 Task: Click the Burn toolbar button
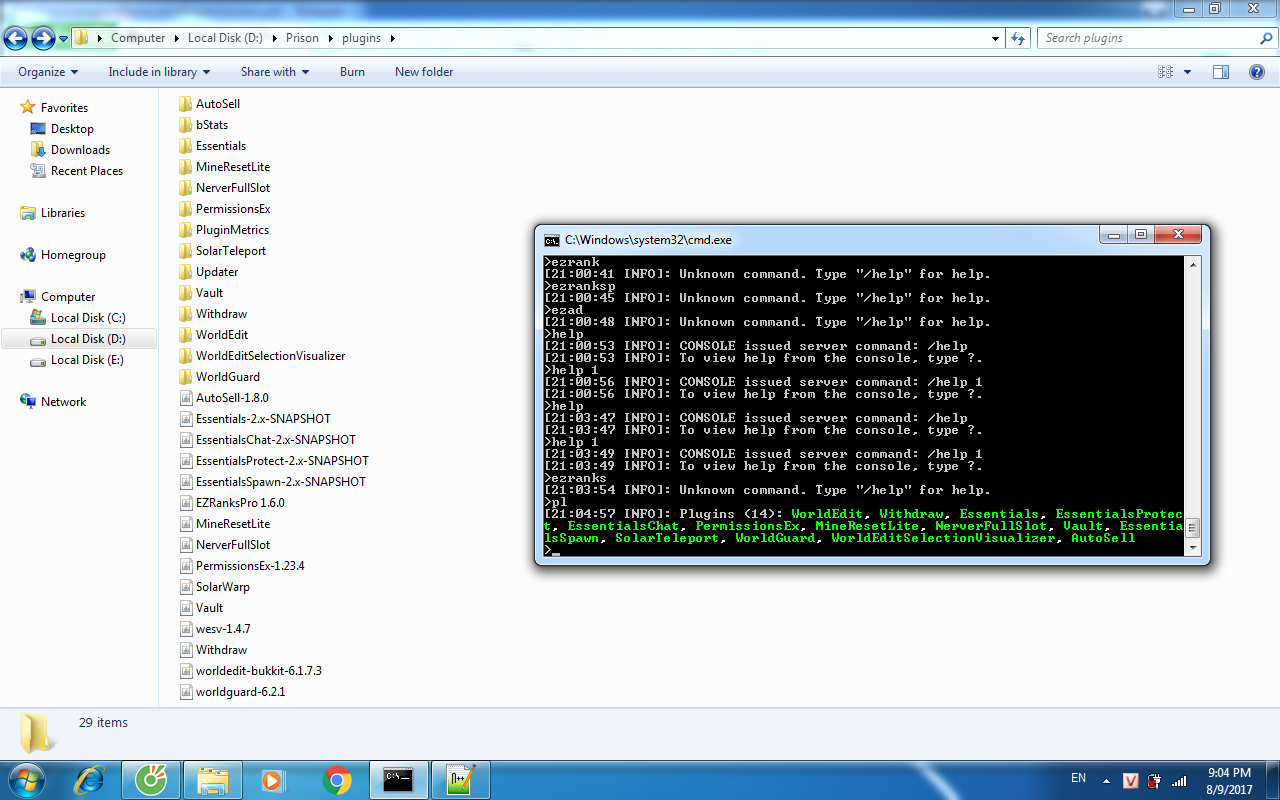click(x=352, y=72)
